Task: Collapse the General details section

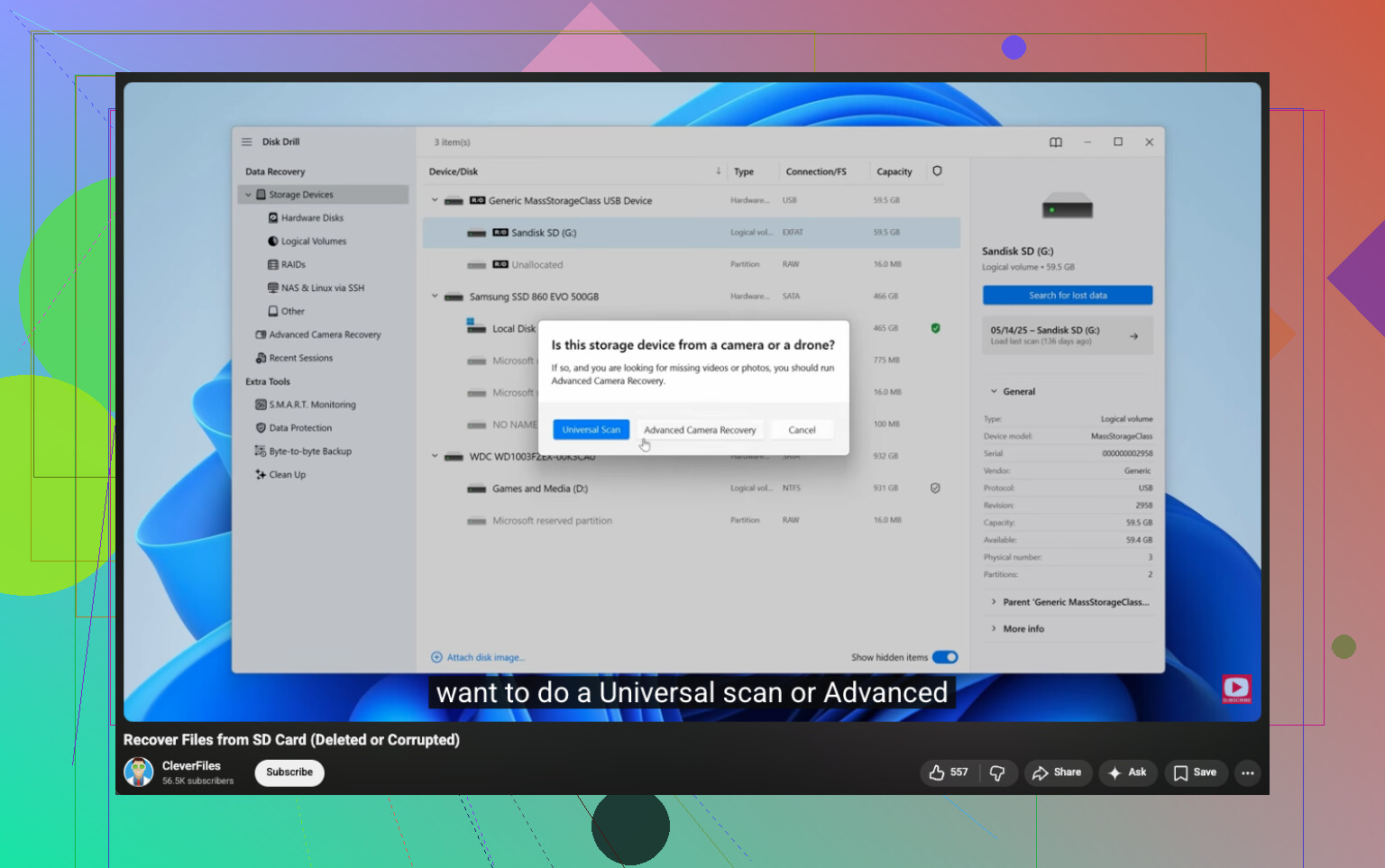Action: click(994, 391)
